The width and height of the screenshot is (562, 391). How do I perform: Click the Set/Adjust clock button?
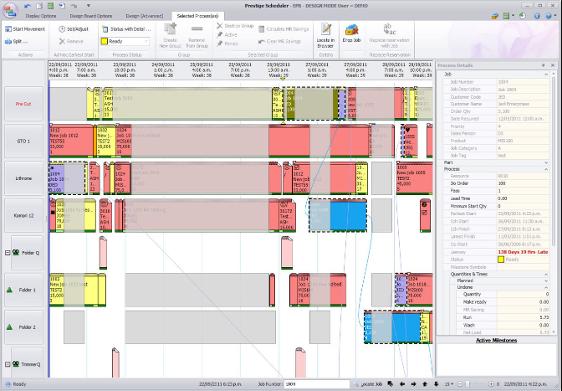[x=73, y=29]
